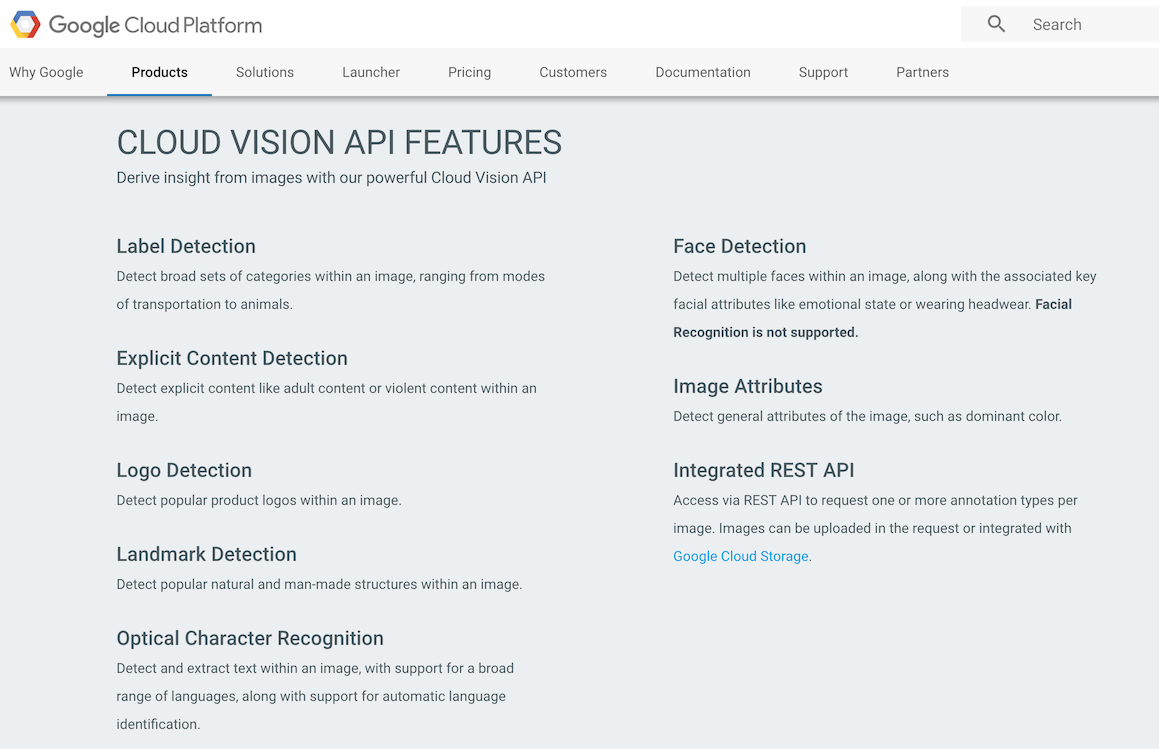Select the Integrated REST API heading
Image resolution: width=1159 pixels, height=749 pixels.
(765, 470)
